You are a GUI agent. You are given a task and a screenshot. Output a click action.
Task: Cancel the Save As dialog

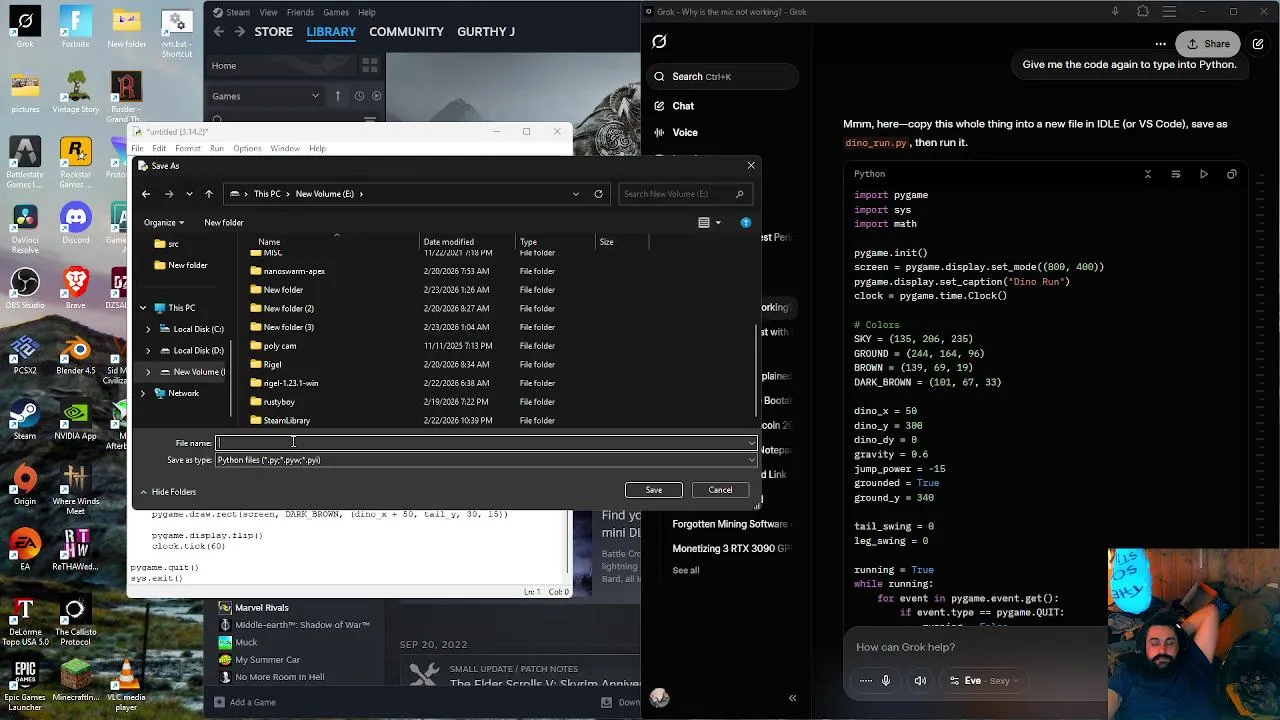tap(720, 490)
